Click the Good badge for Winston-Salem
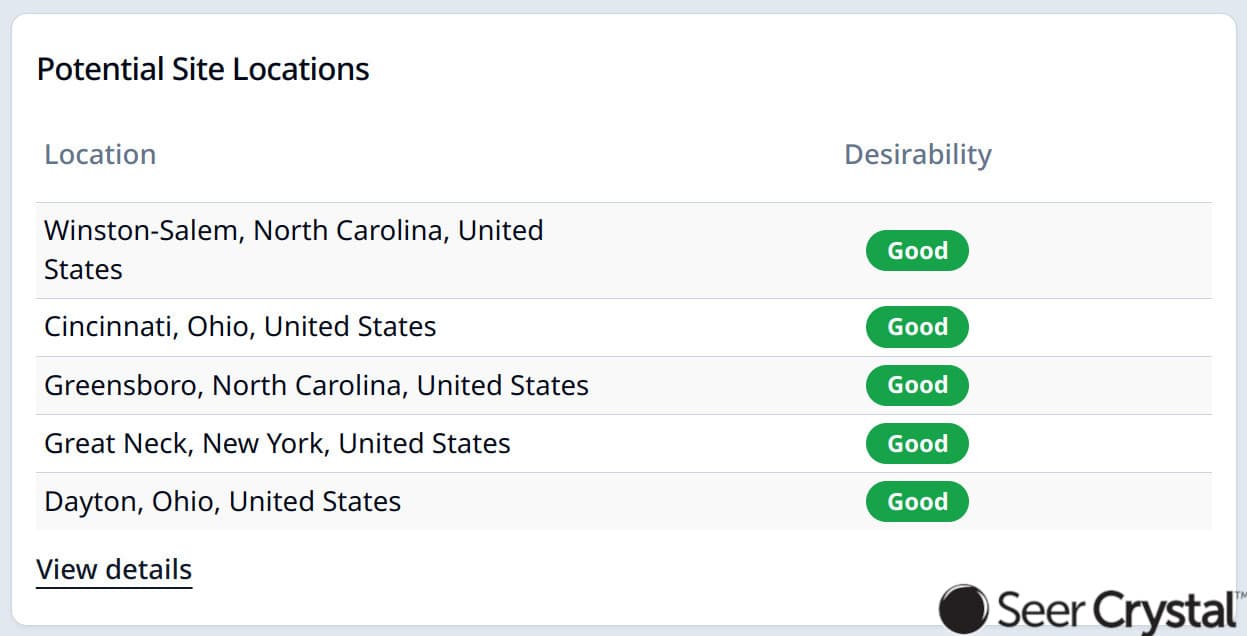The image size is (1247, 636). (917, 251)
